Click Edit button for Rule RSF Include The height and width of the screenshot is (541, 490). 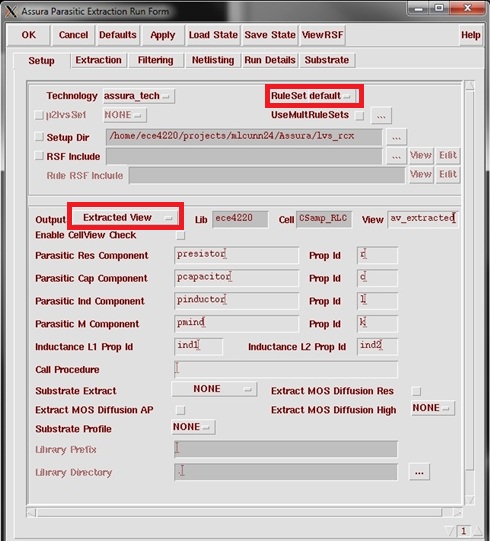click(x=448, y=175)
